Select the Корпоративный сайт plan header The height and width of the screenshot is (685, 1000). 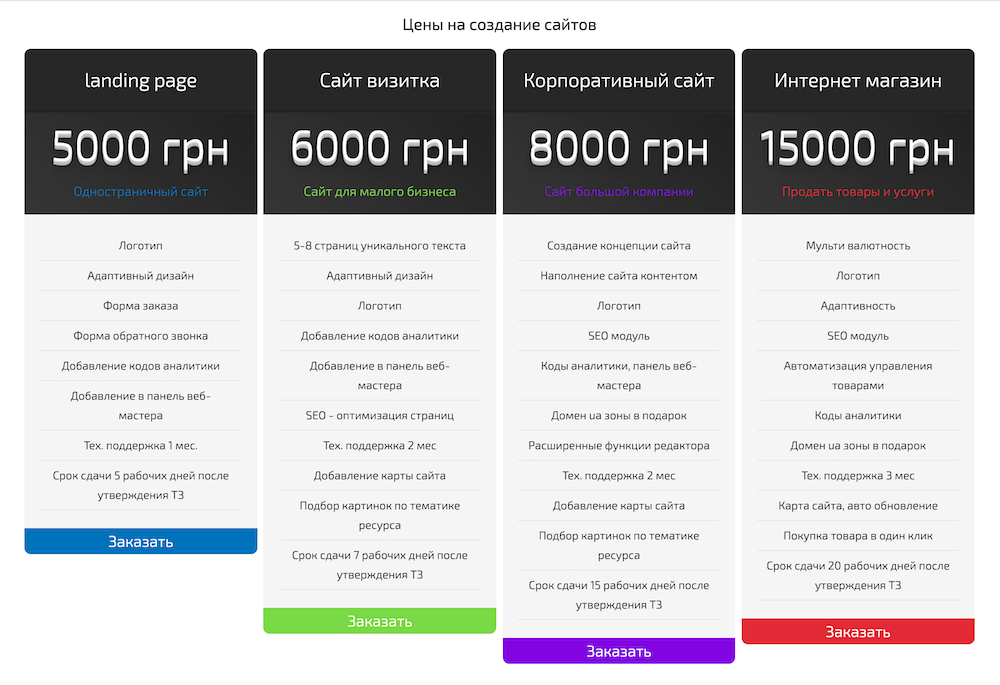coord(619,81)
